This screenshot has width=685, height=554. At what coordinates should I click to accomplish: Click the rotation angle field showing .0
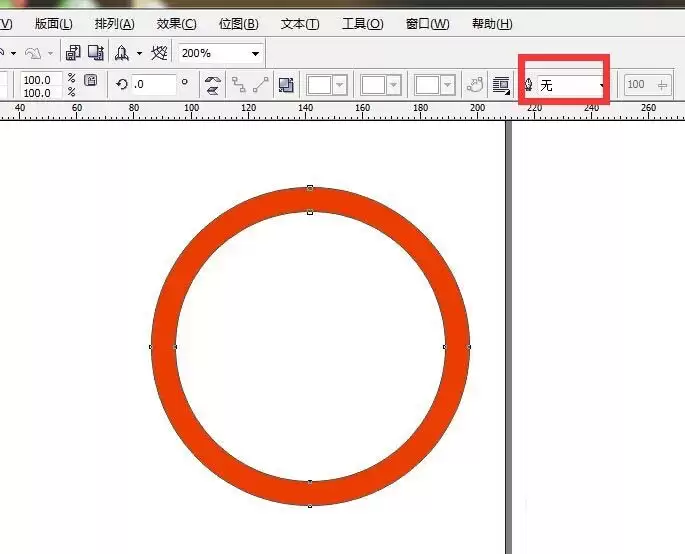tap(154, 84)
